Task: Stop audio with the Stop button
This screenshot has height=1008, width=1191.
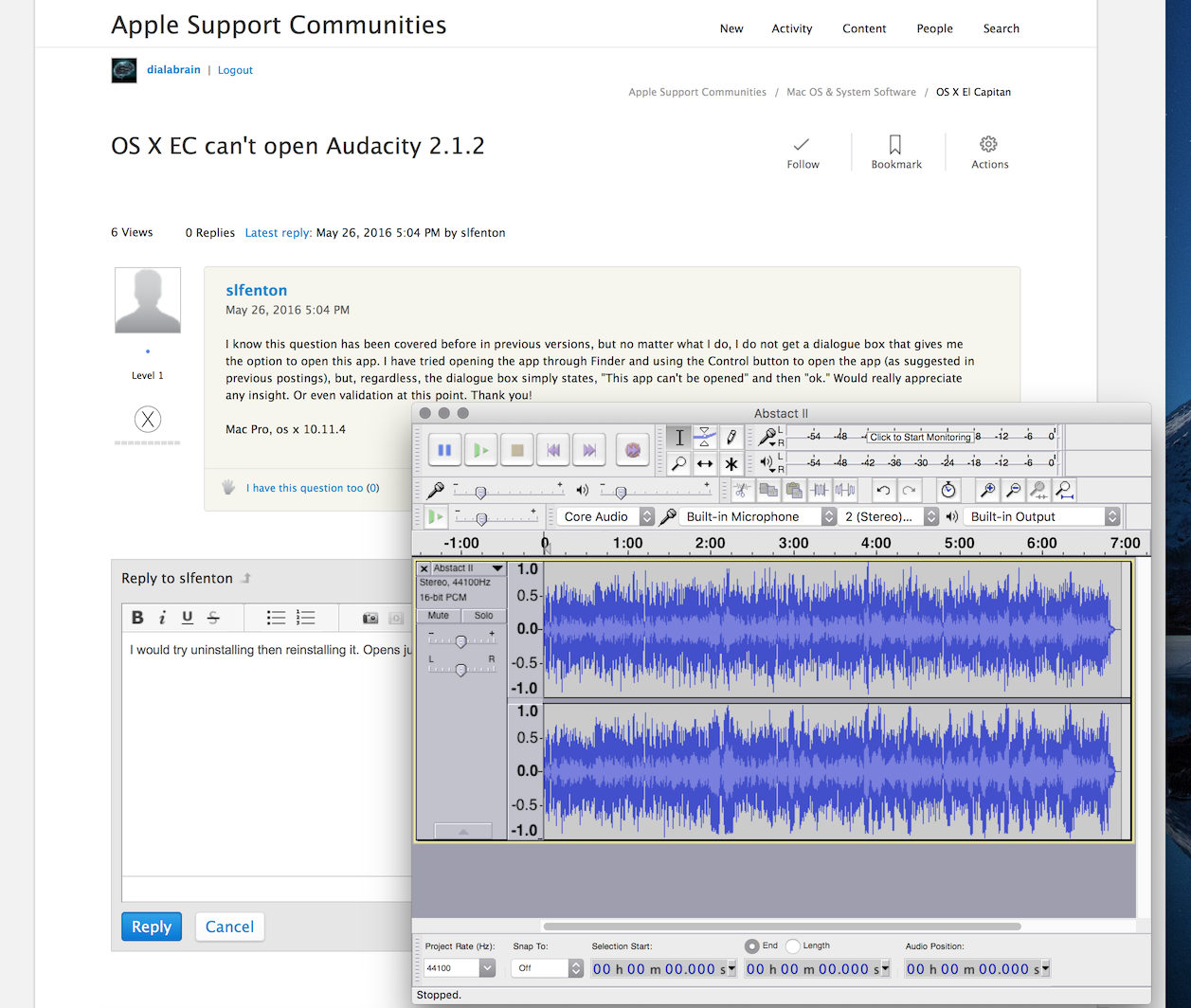Action: tap(517, 450)
